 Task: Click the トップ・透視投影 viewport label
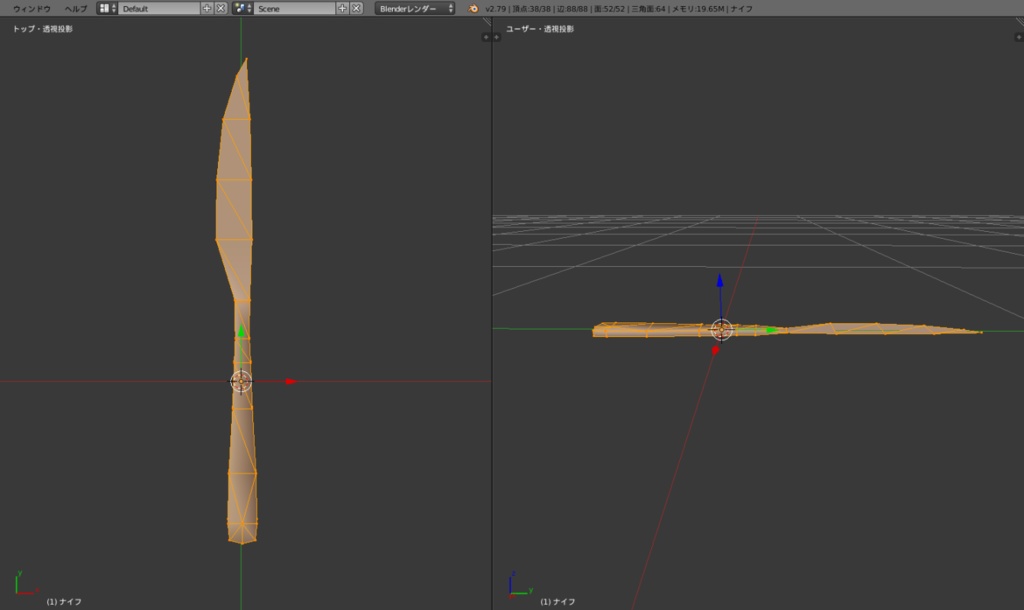coord(42,29)
